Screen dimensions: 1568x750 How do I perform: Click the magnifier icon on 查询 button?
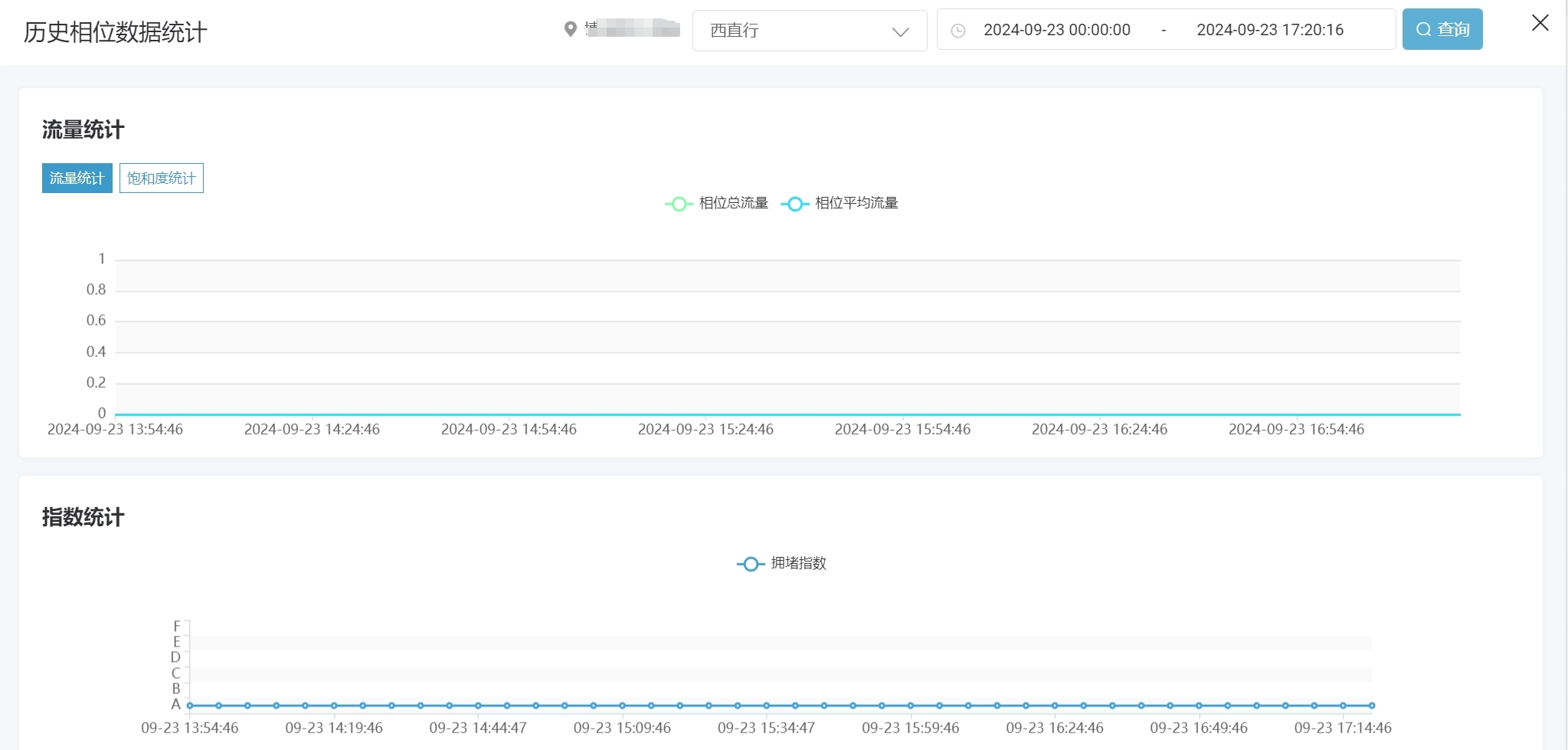pyautogui.click(x=1423, y=30)
